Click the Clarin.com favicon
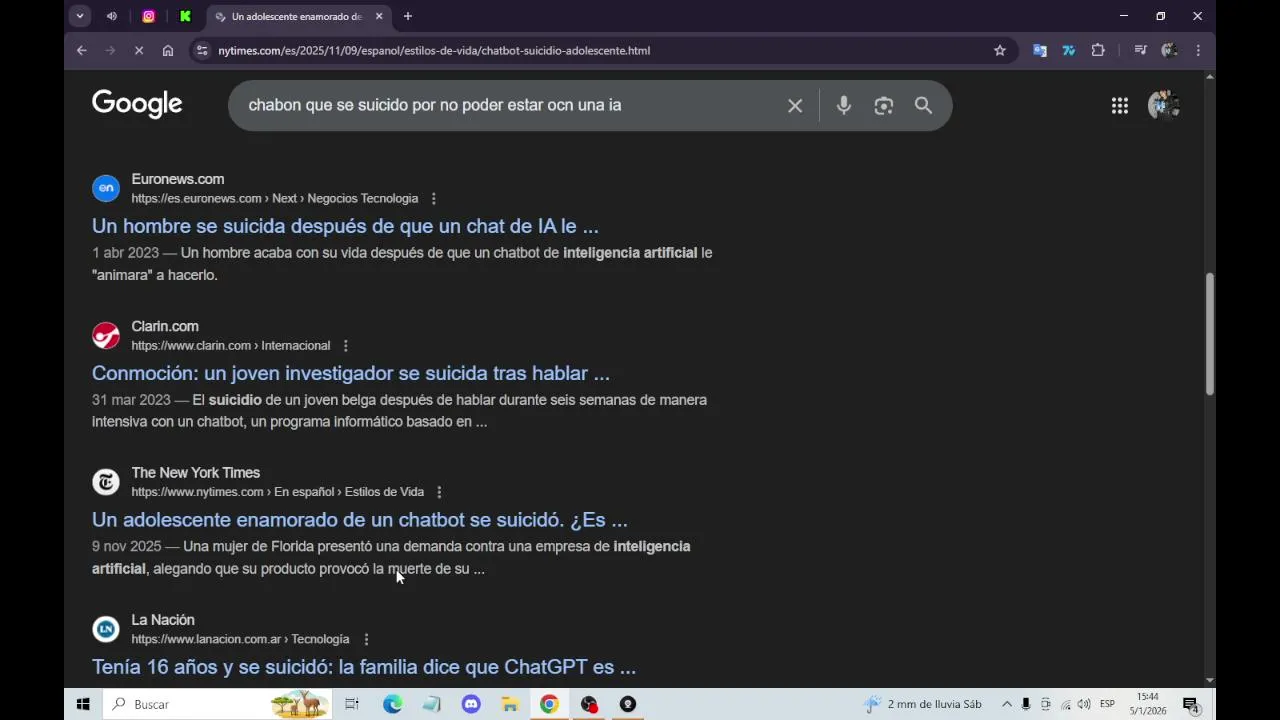Viewport: 1280px width, 720px height. [106, 335]
